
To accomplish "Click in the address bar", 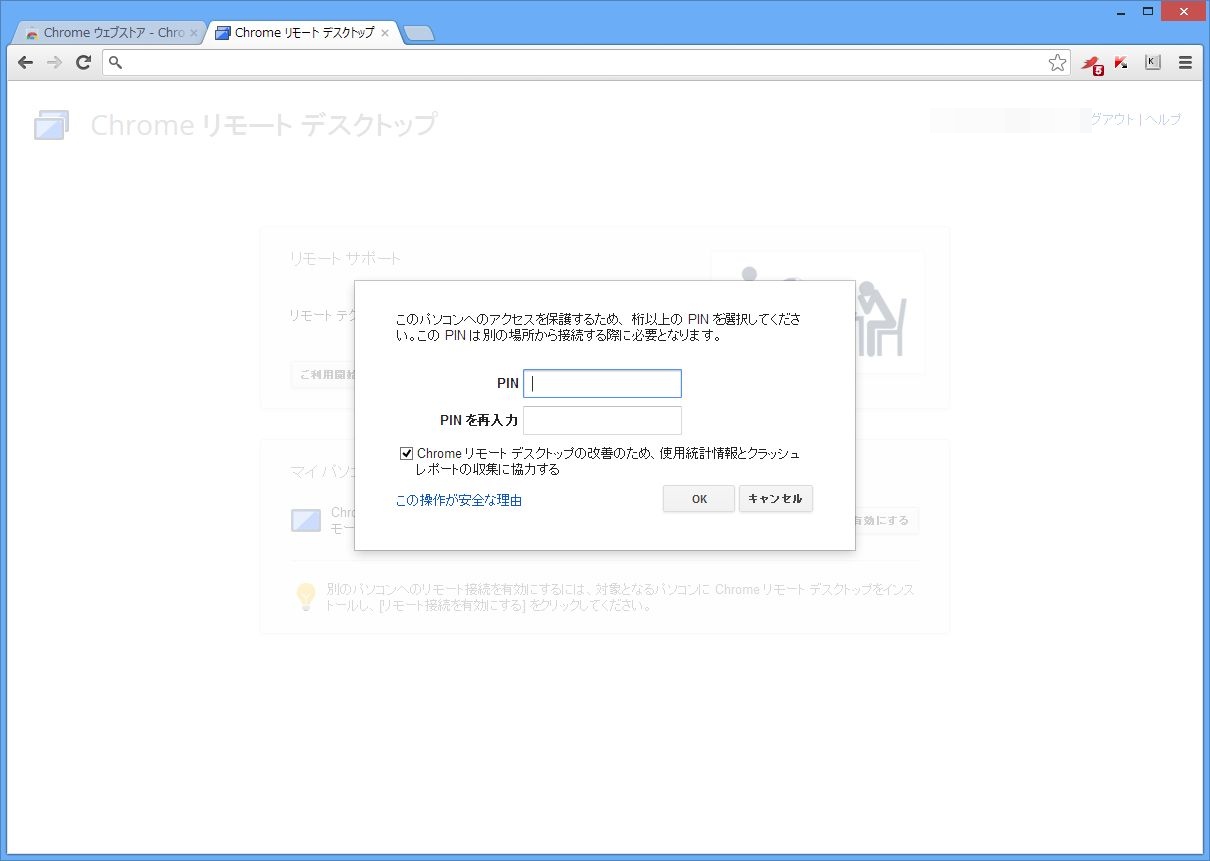I will pos(585,63).
